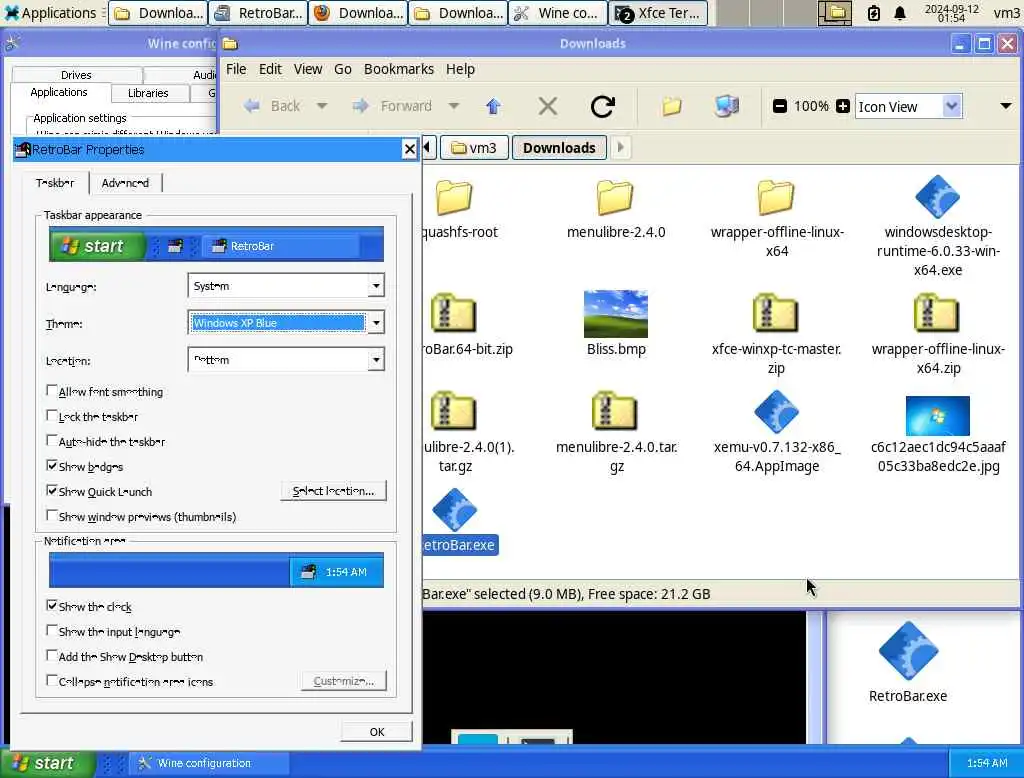Image resolution: width=1024 pixels, height=778 pixels.
Task: Open the Edit menu
Action: (270, 69)
